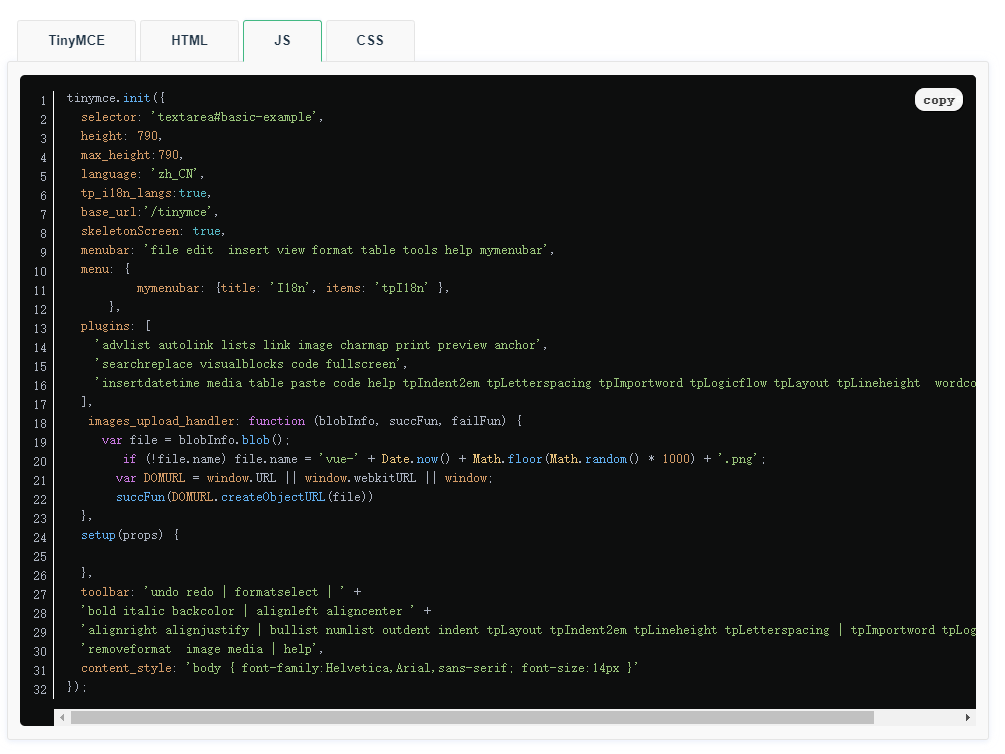
Task: Select the JS tab
Action: click(x=282, y=40)
